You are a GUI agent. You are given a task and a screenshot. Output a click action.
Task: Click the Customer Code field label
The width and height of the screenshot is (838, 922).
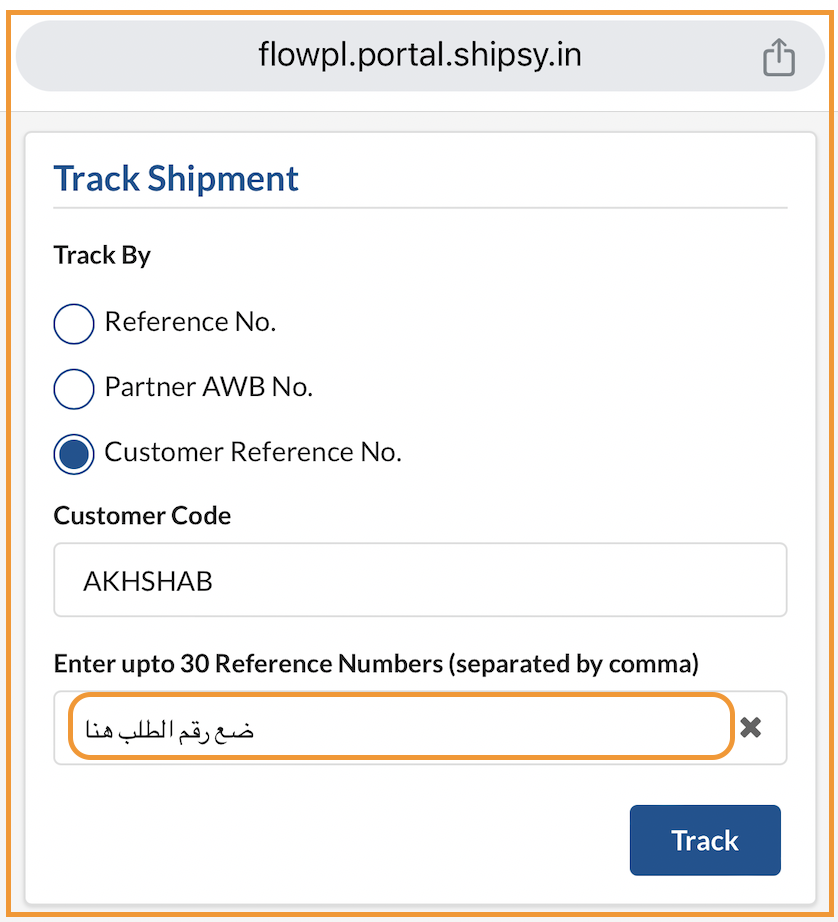point(142,516)
